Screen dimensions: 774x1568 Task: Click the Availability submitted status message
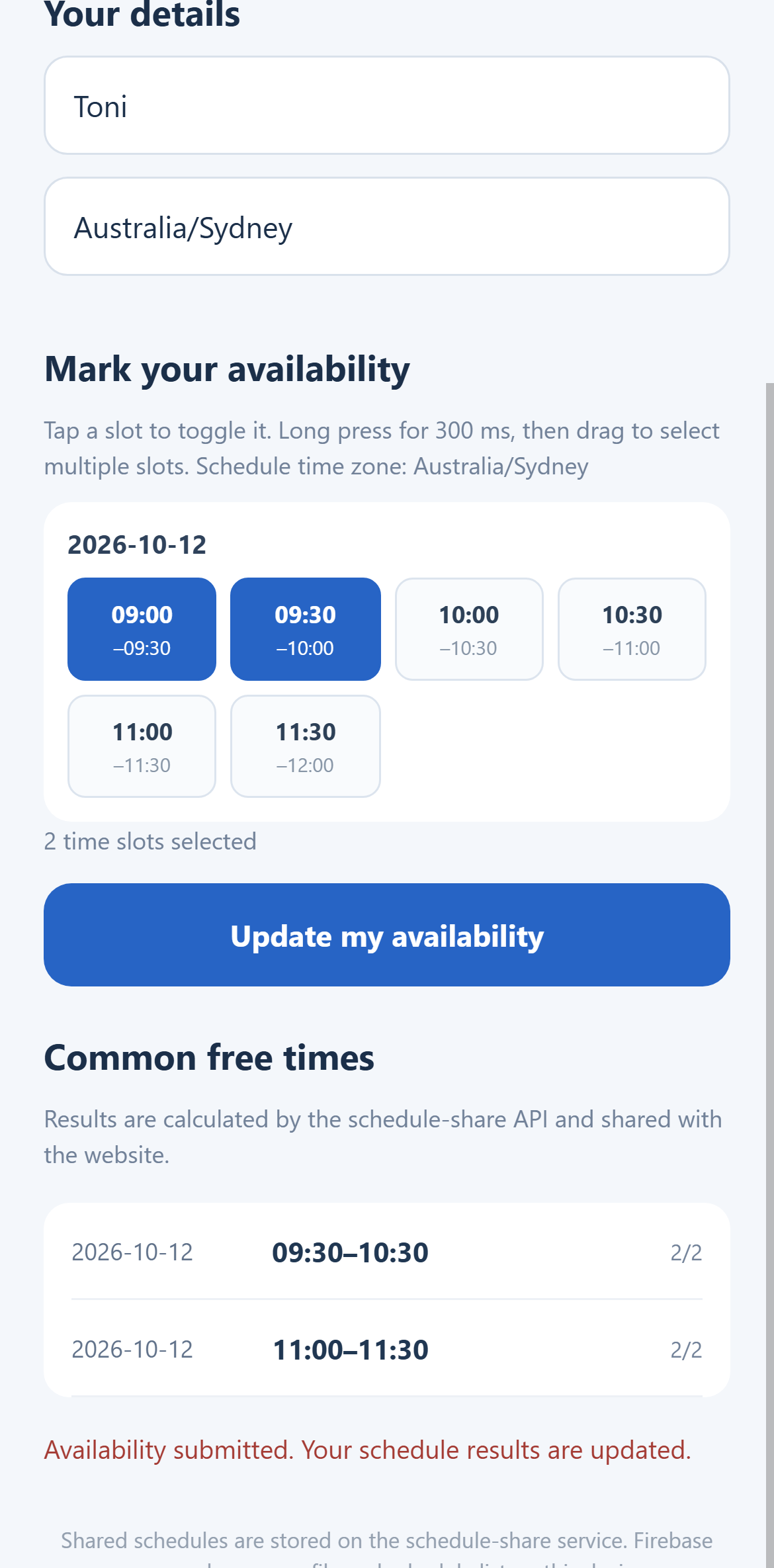tap(368, 1450)
